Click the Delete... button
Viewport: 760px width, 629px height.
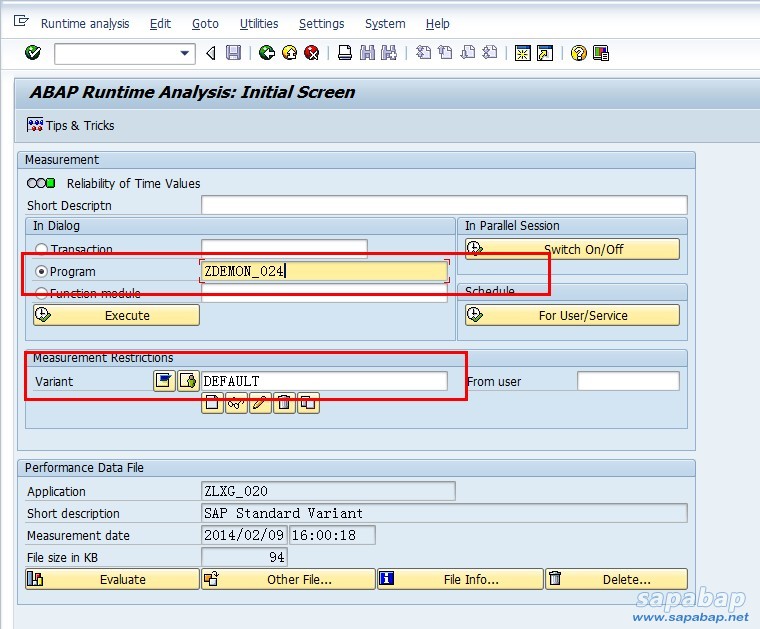pos(617,579)
